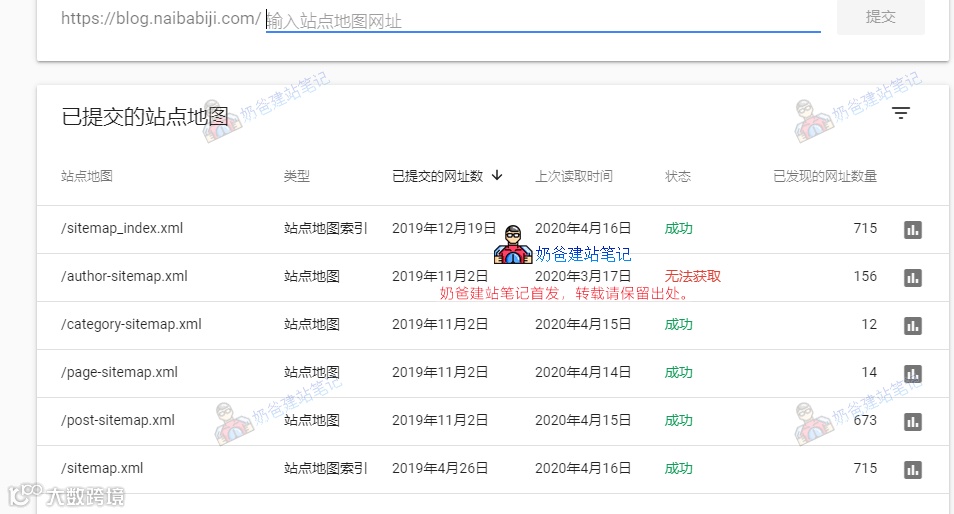954x514 pixels.
Task: Open the /page-sitemap.xml row
Action: (493, 373)
